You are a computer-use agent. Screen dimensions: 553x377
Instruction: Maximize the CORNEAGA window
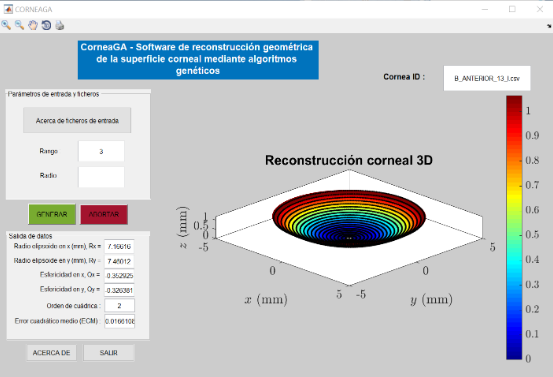tap(512, 9)
